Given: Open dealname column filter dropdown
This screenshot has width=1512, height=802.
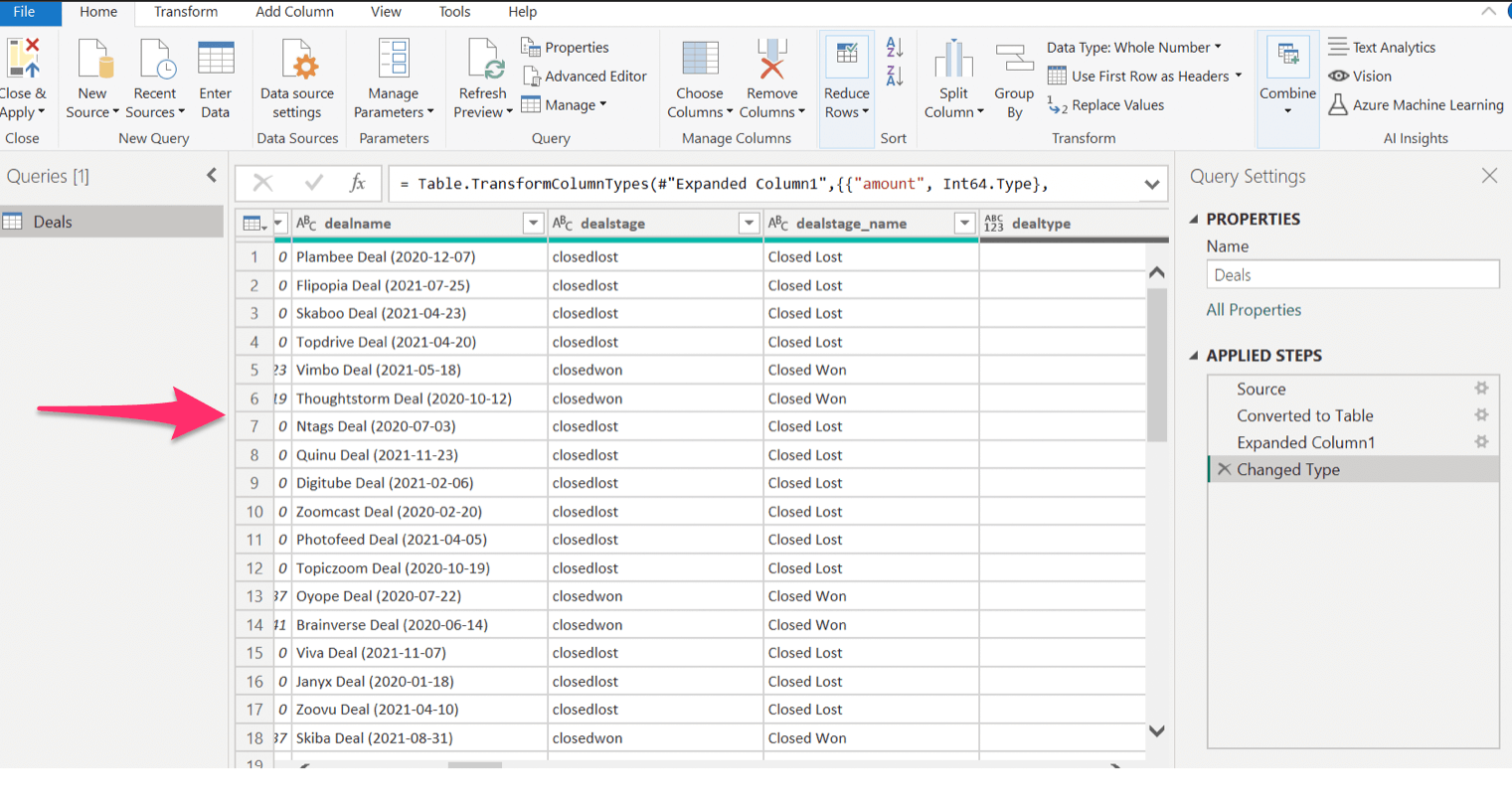Looking at the screenshot, I should coord(533,224).
